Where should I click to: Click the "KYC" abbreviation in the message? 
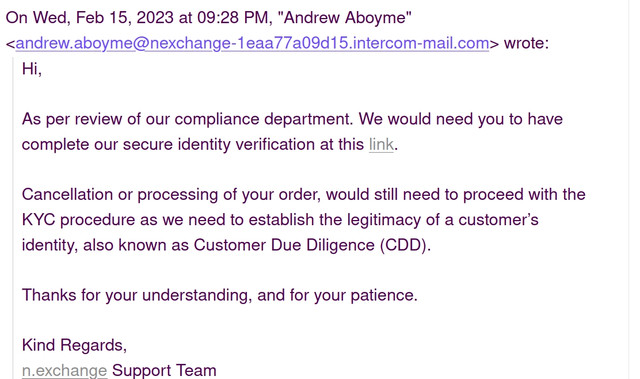38,220
